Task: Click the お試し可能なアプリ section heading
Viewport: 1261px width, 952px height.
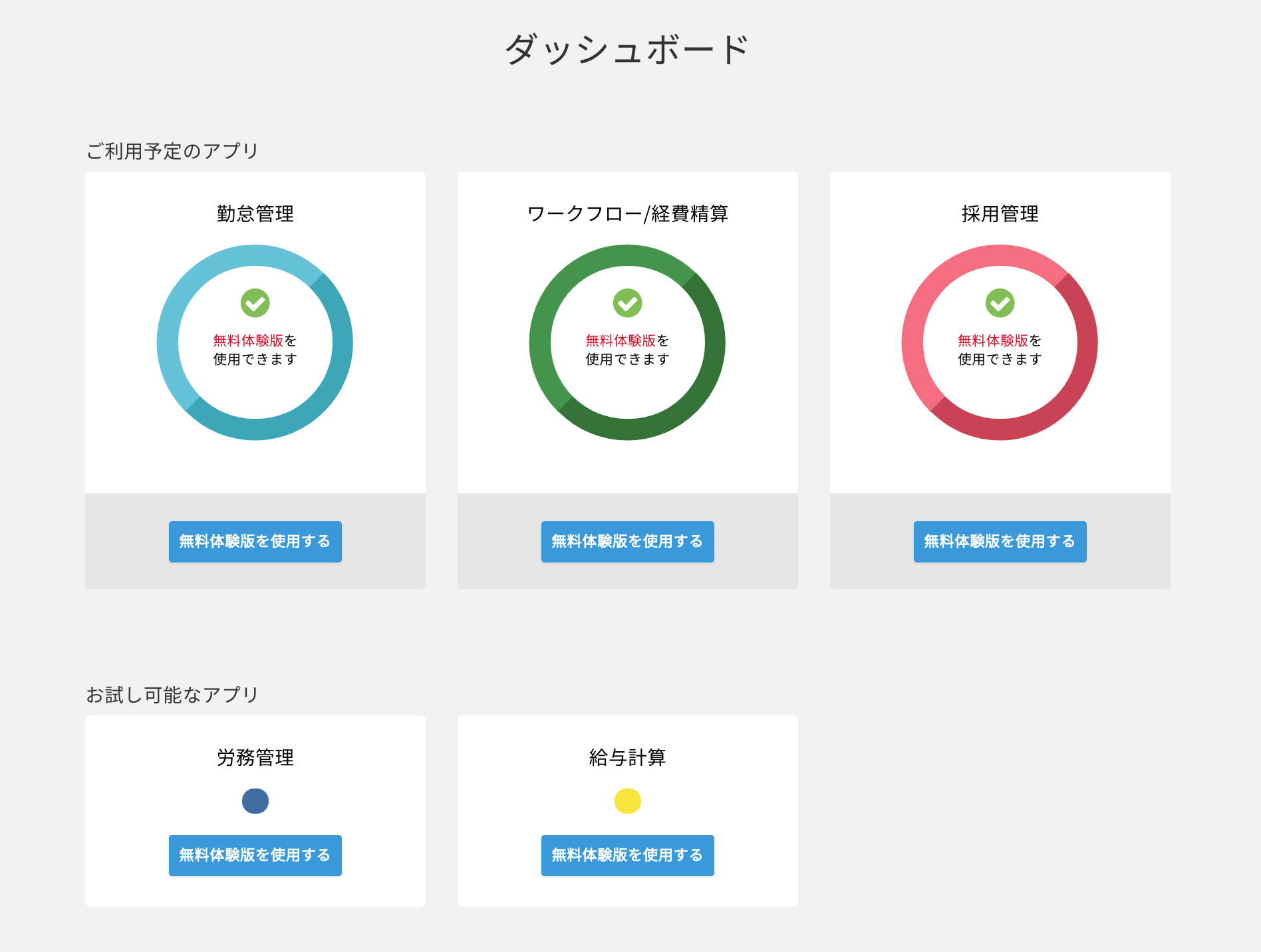Action: point(172,695)
